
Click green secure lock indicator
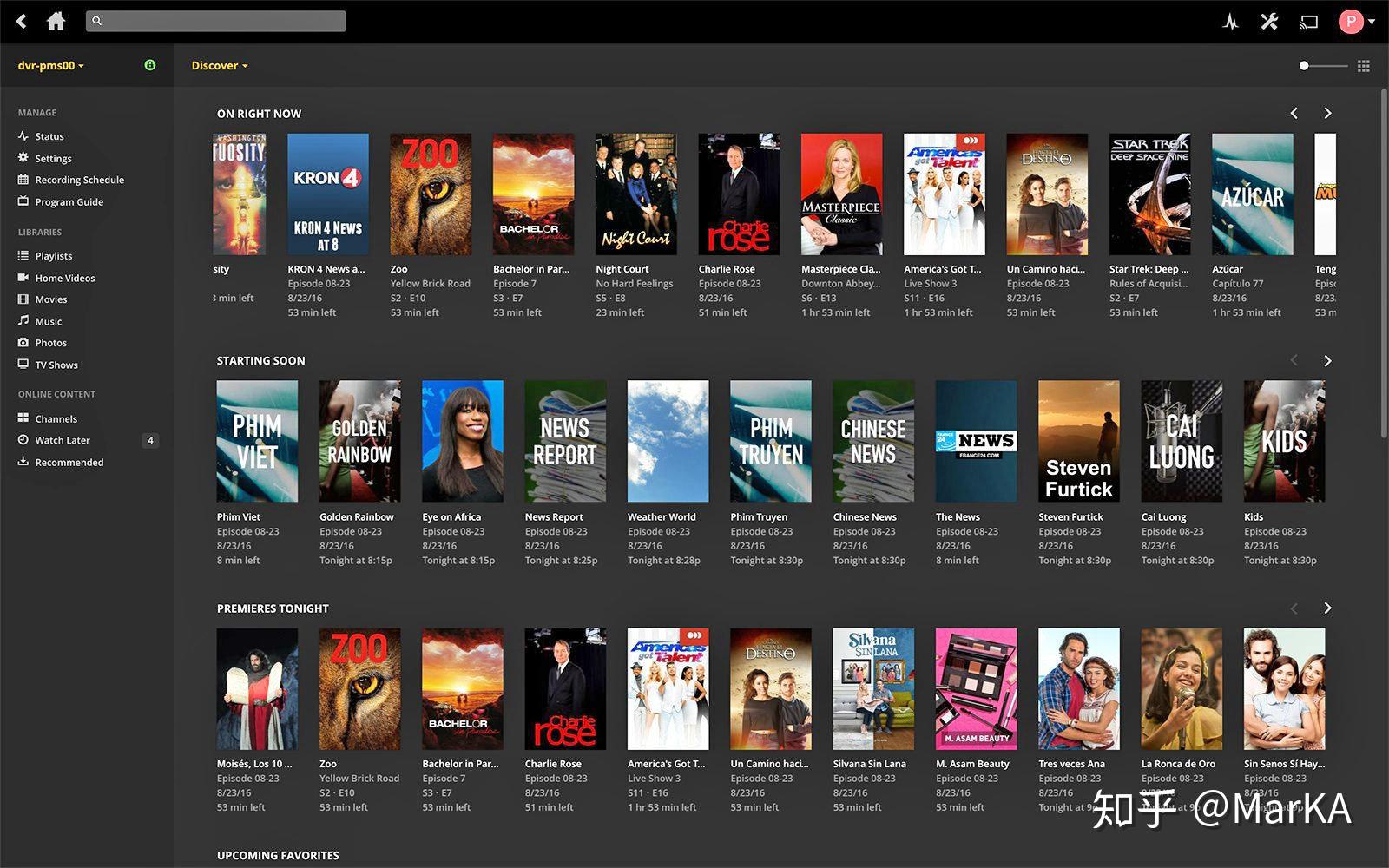[x=150, y=65]
